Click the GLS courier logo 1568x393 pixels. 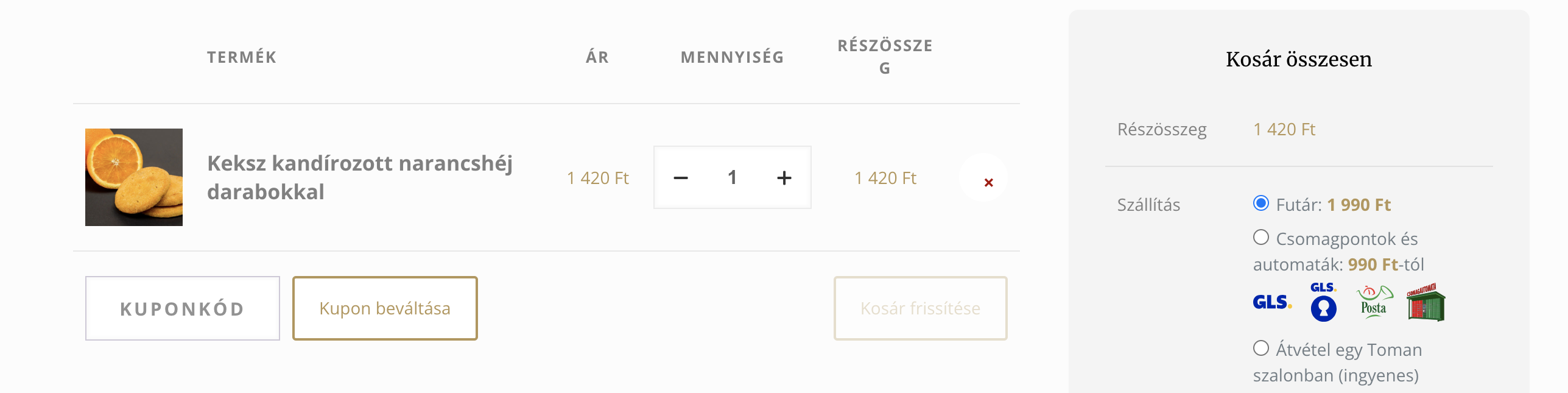click(x=1272, y=302)
